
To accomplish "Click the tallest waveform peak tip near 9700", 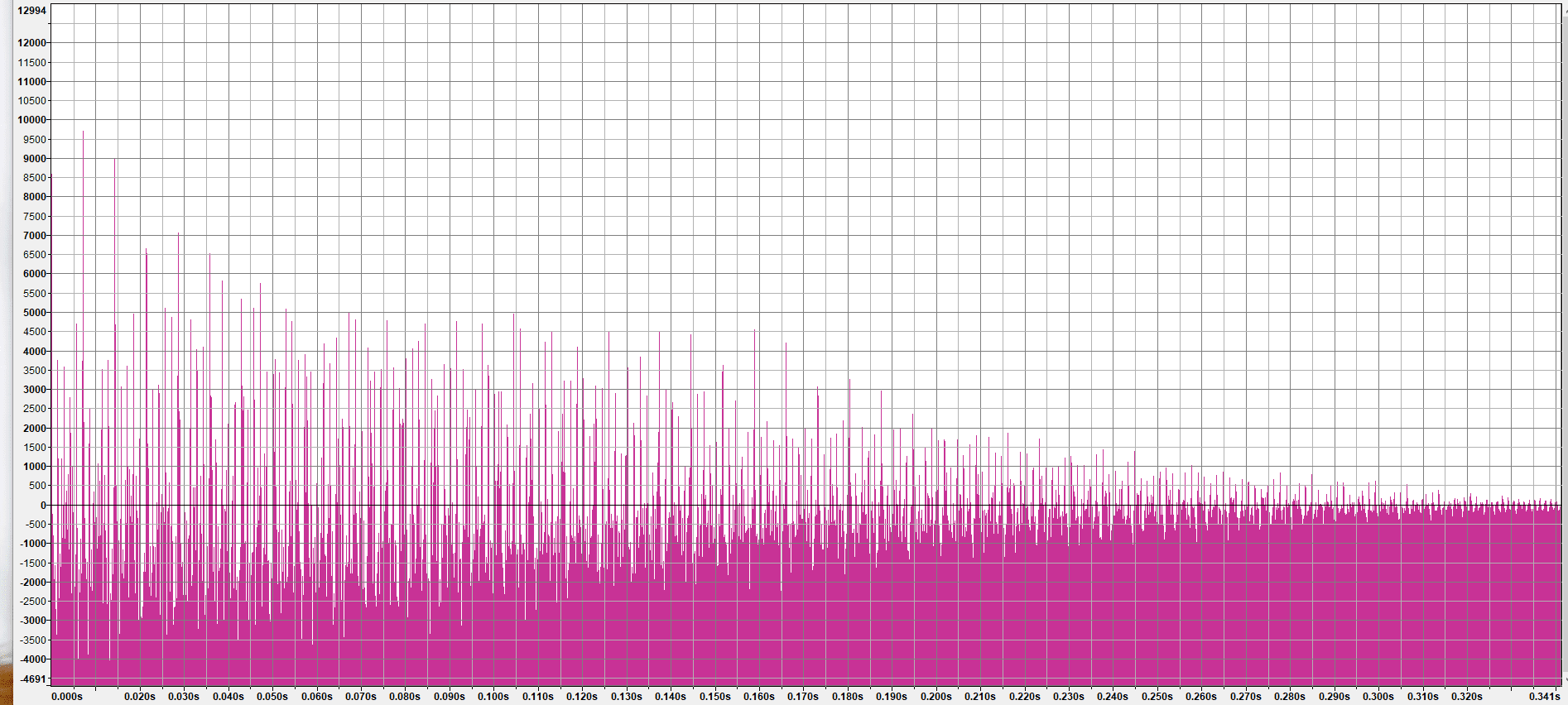I will coord(83,132).
